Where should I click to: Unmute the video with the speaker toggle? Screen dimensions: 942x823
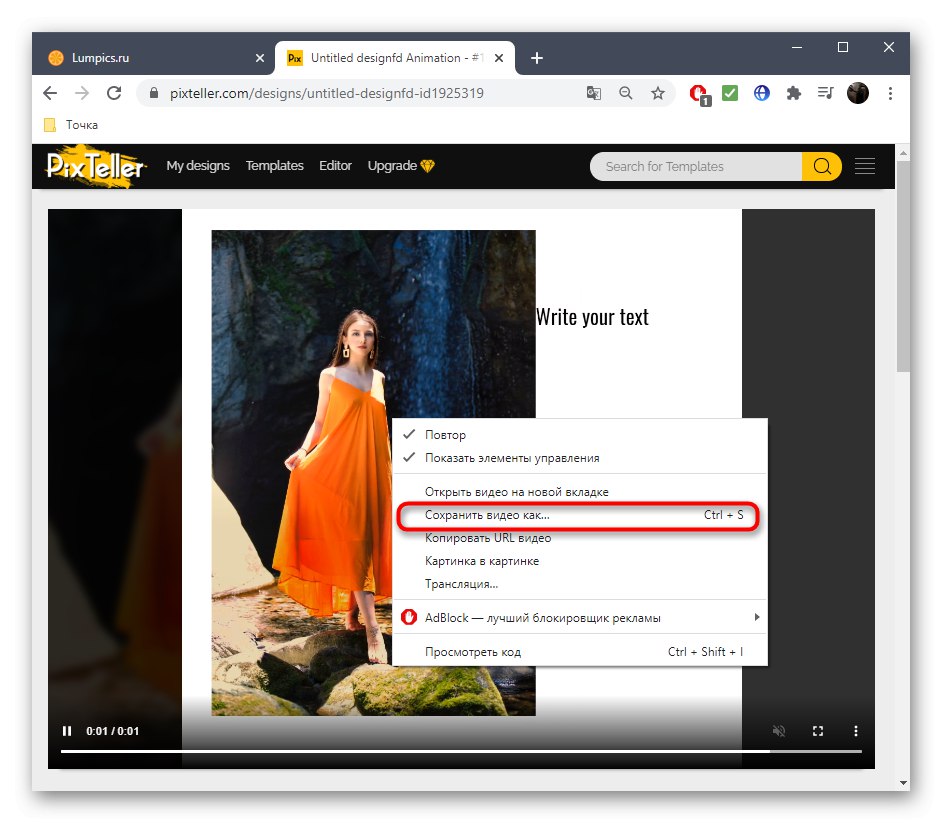coord(779,731)
